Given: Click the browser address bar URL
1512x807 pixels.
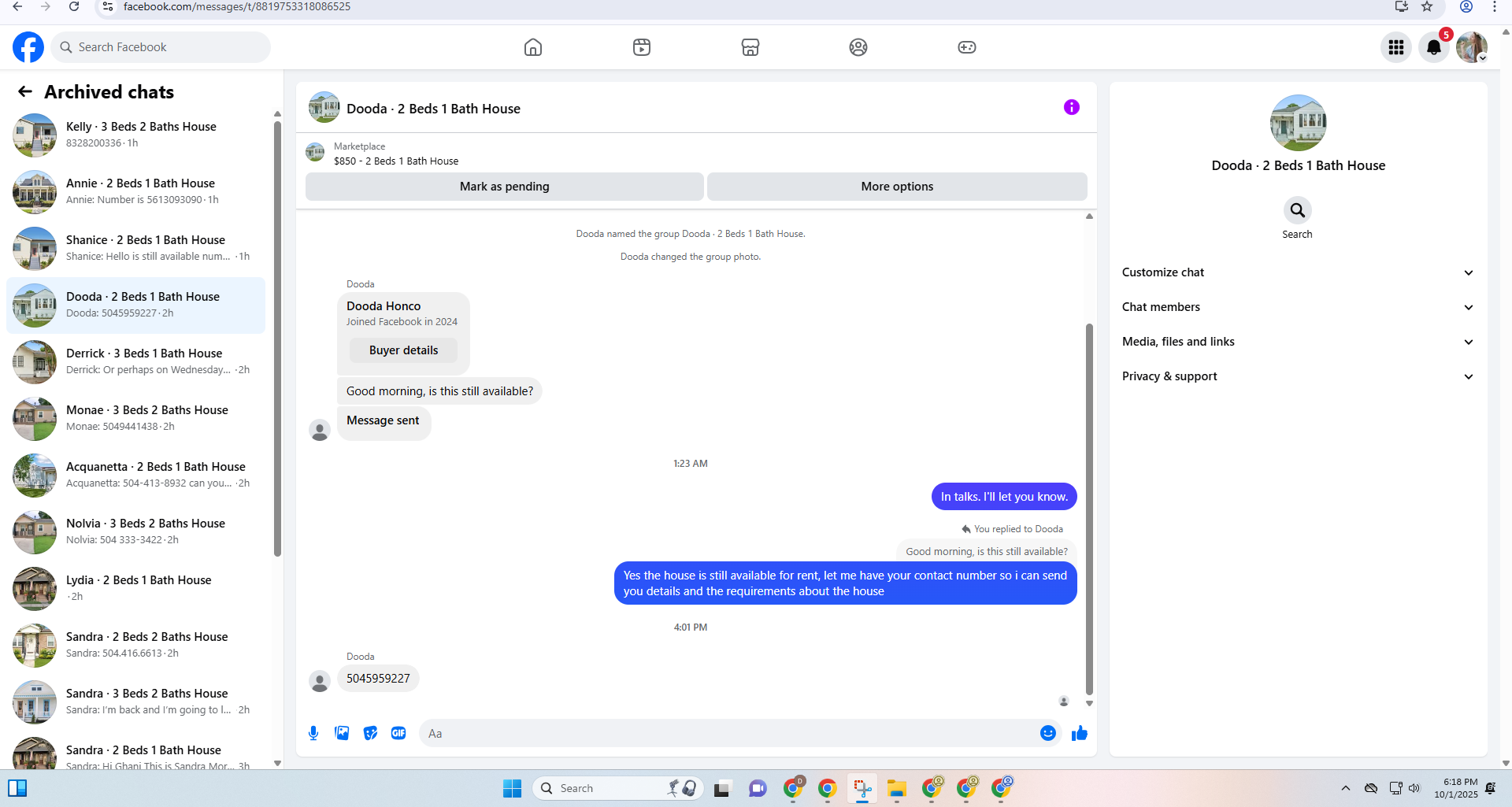Looking at the screenshot, I should tap(237, 7).
